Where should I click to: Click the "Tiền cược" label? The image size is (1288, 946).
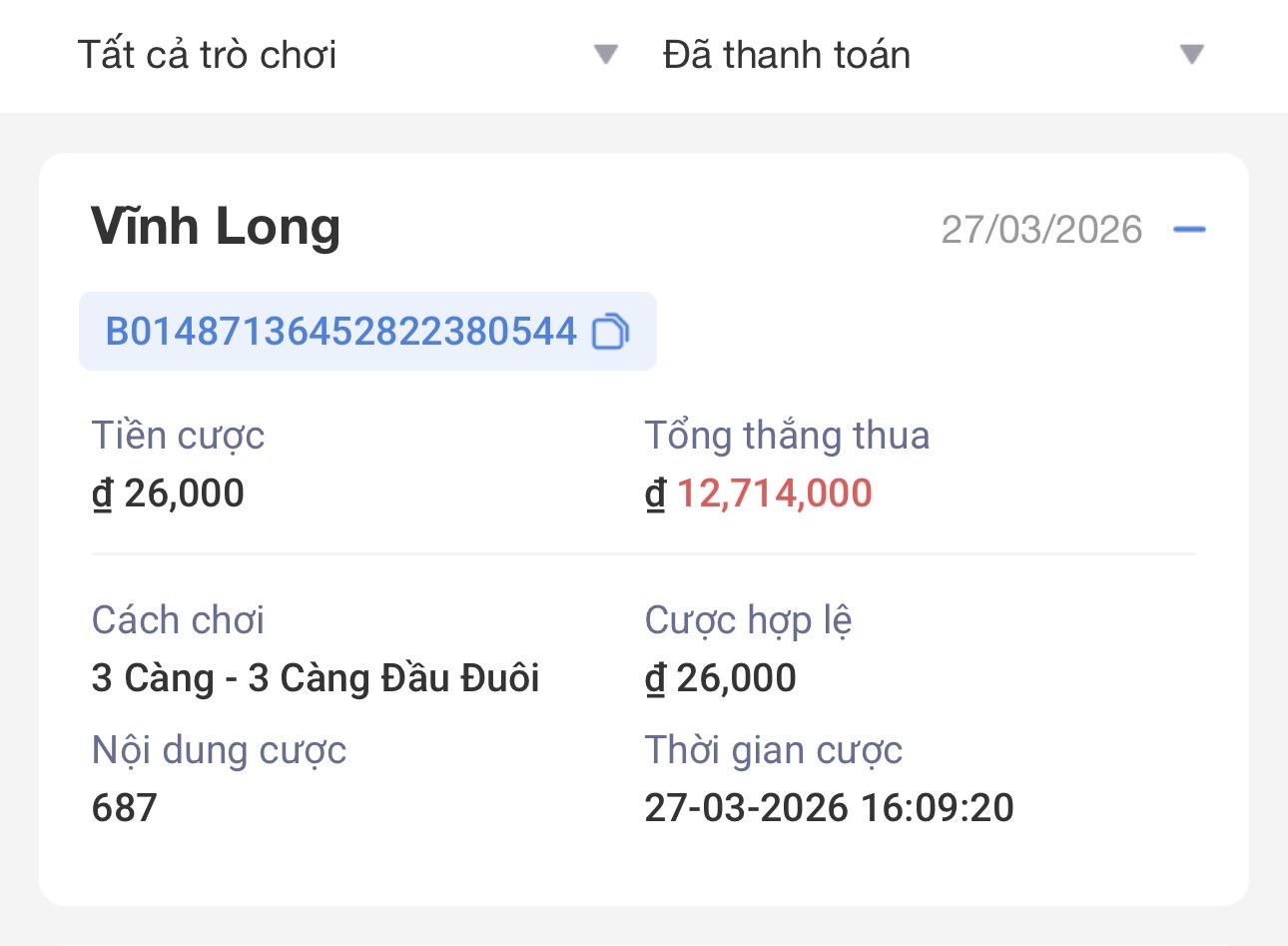click(x=178, y=436)
